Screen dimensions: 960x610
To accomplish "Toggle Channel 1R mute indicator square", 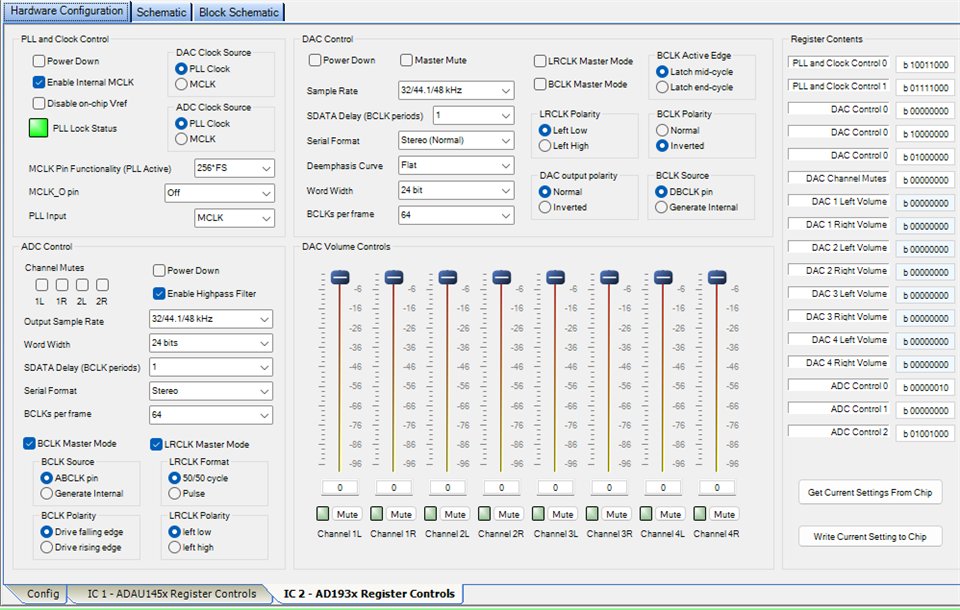I will 377,513.
